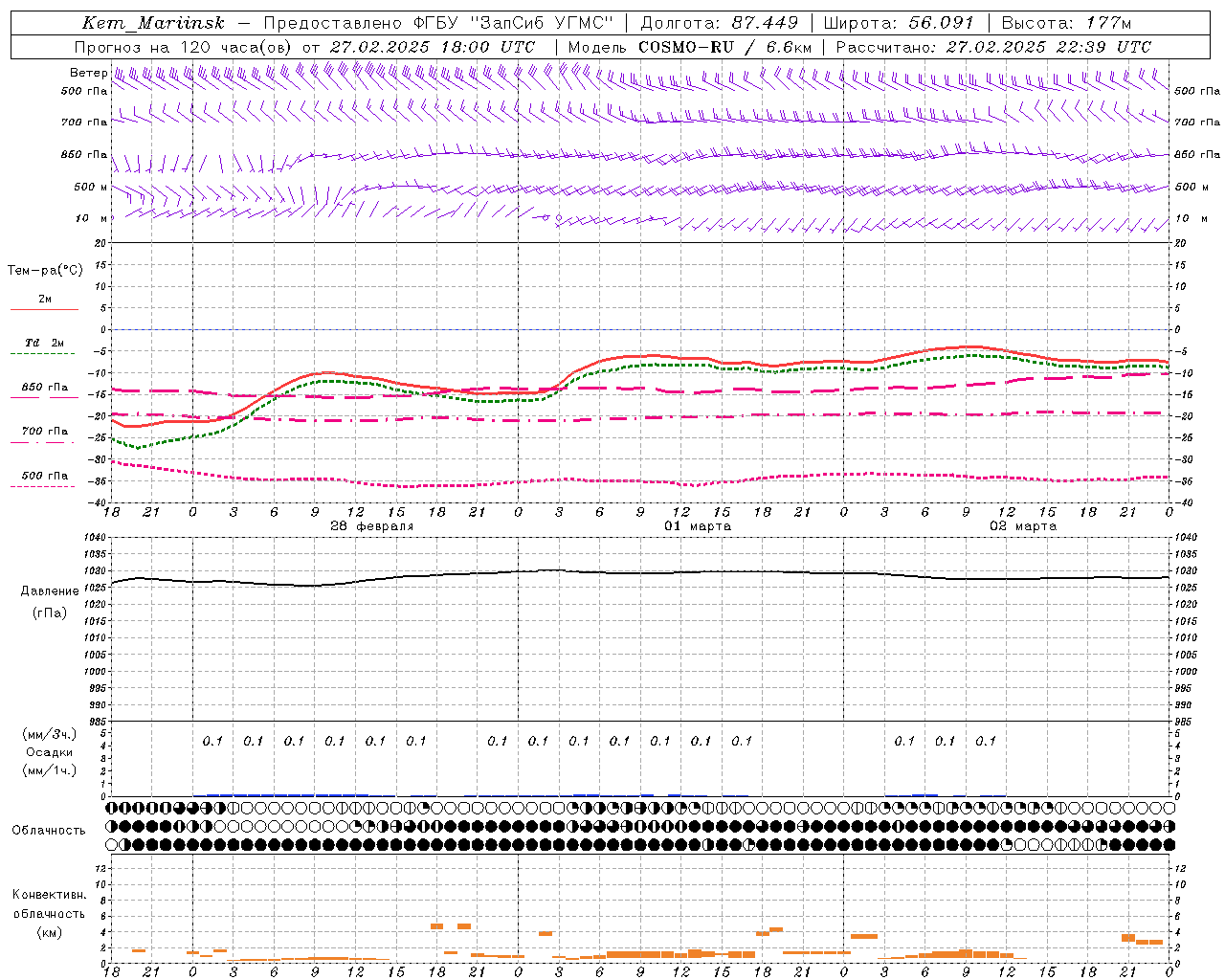Click the Облачность cloud cover label
The height and width of the screenshot is (980, 1225).
pos(48,830)
